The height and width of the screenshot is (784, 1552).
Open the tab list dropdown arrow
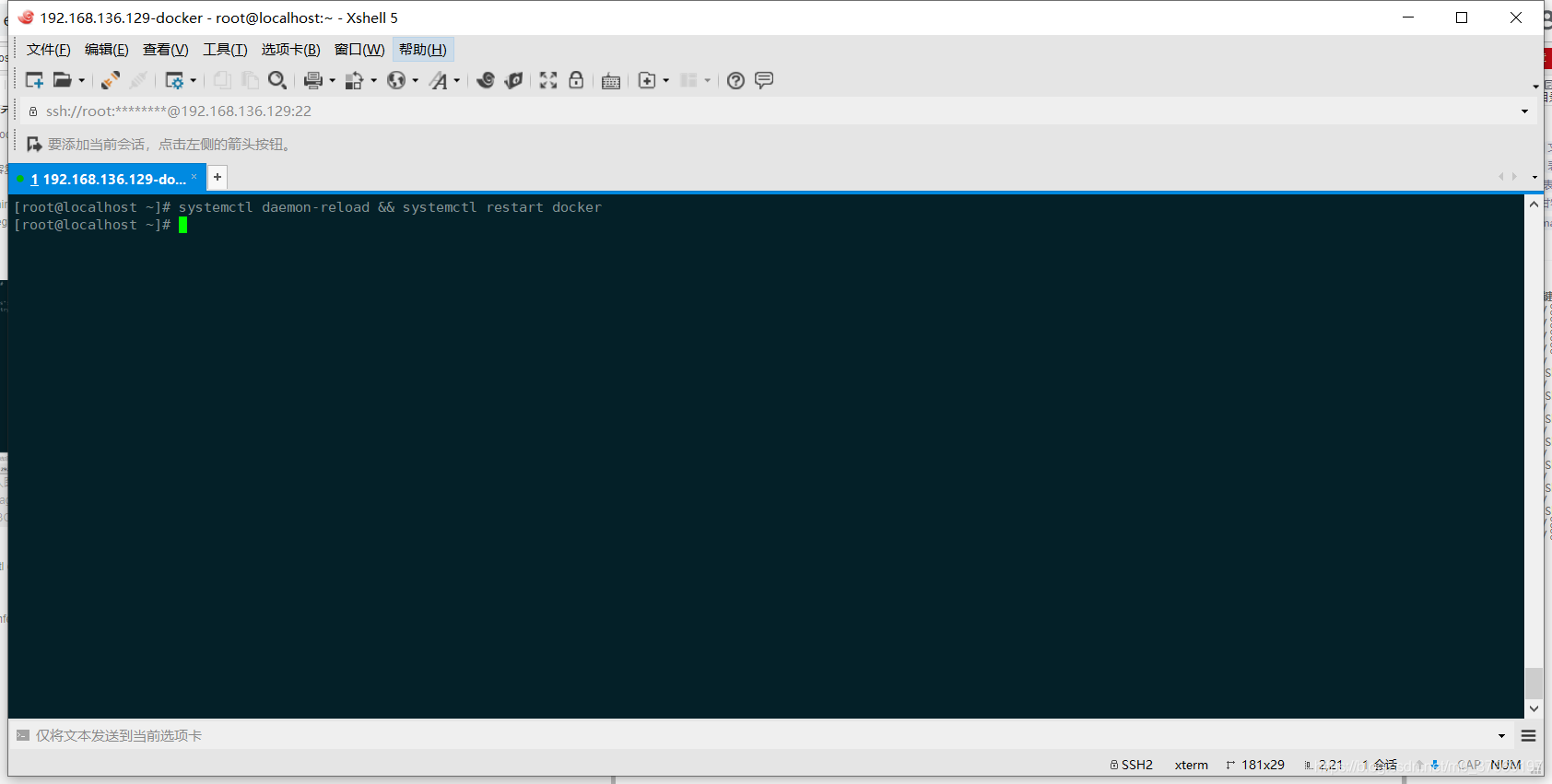coord(1534,177)
